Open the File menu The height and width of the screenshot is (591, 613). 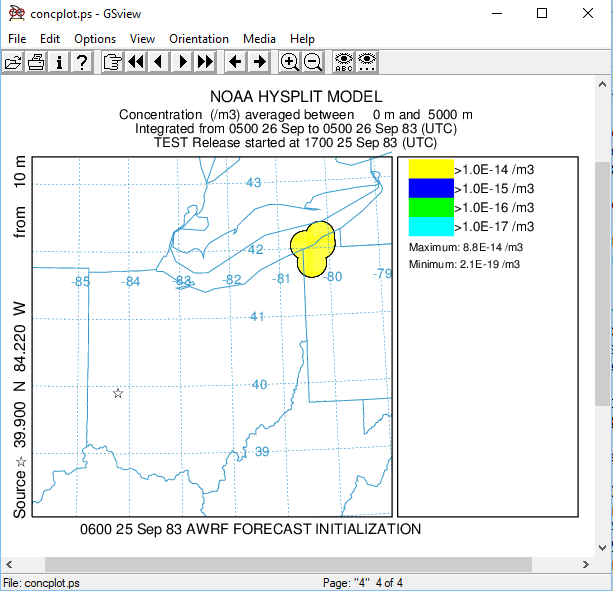point(17,39)
